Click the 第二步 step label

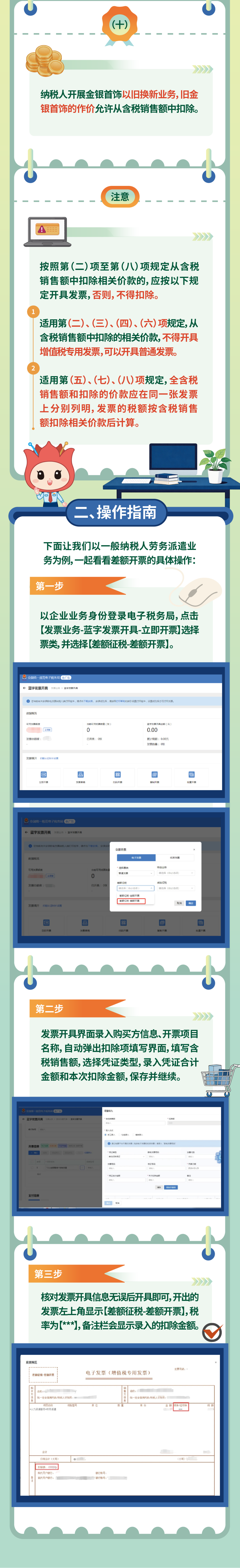pos(49,1008)
